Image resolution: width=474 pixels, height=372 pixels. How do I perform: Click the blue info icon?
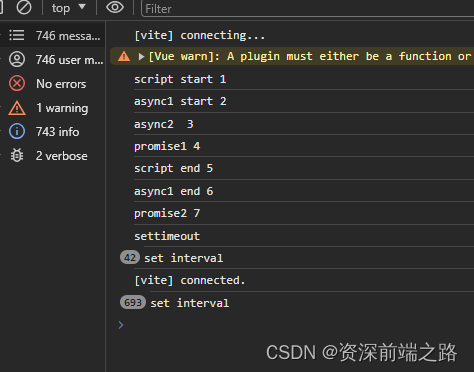point(17,131)
